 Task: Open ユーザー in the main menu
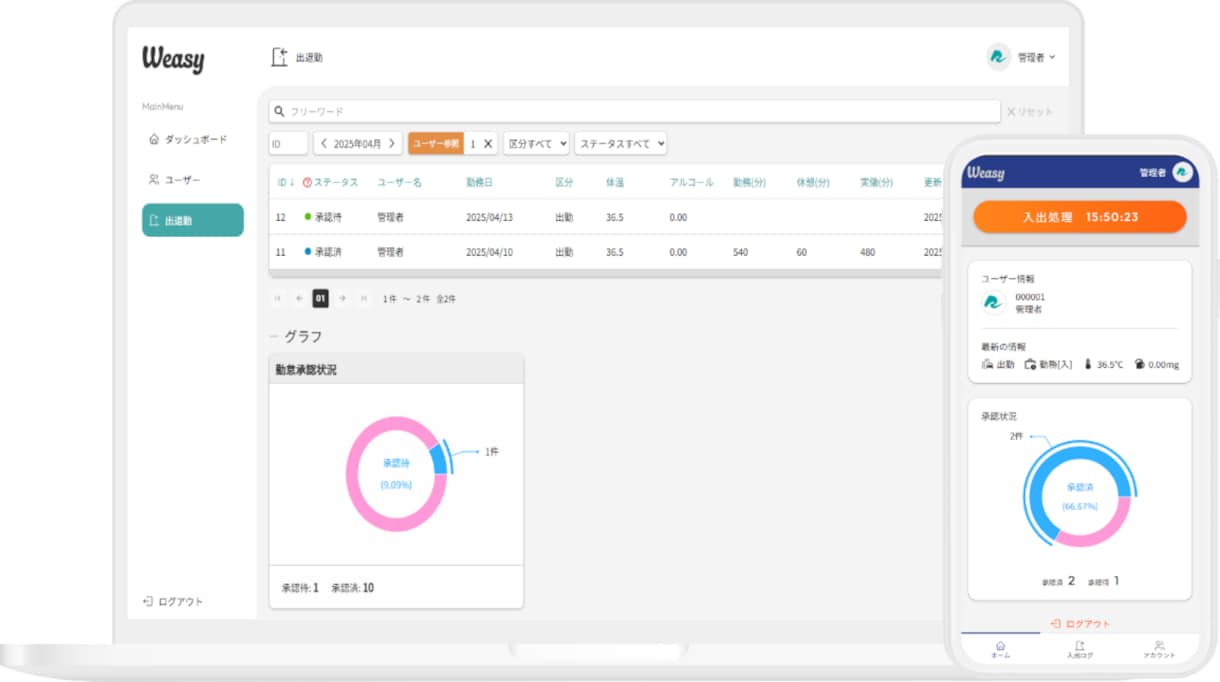[175, 180]
